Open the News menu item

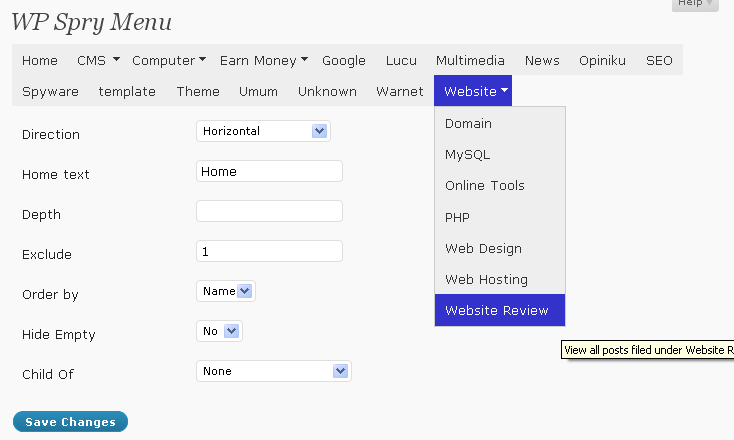tap(542, 60)
